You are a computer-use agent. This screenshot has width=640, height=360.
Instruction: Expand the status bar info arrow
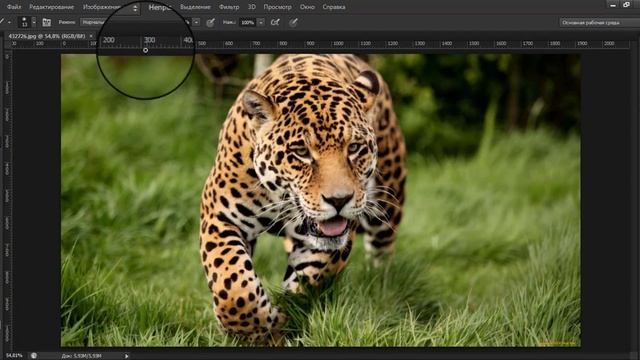tap(127, 356)
